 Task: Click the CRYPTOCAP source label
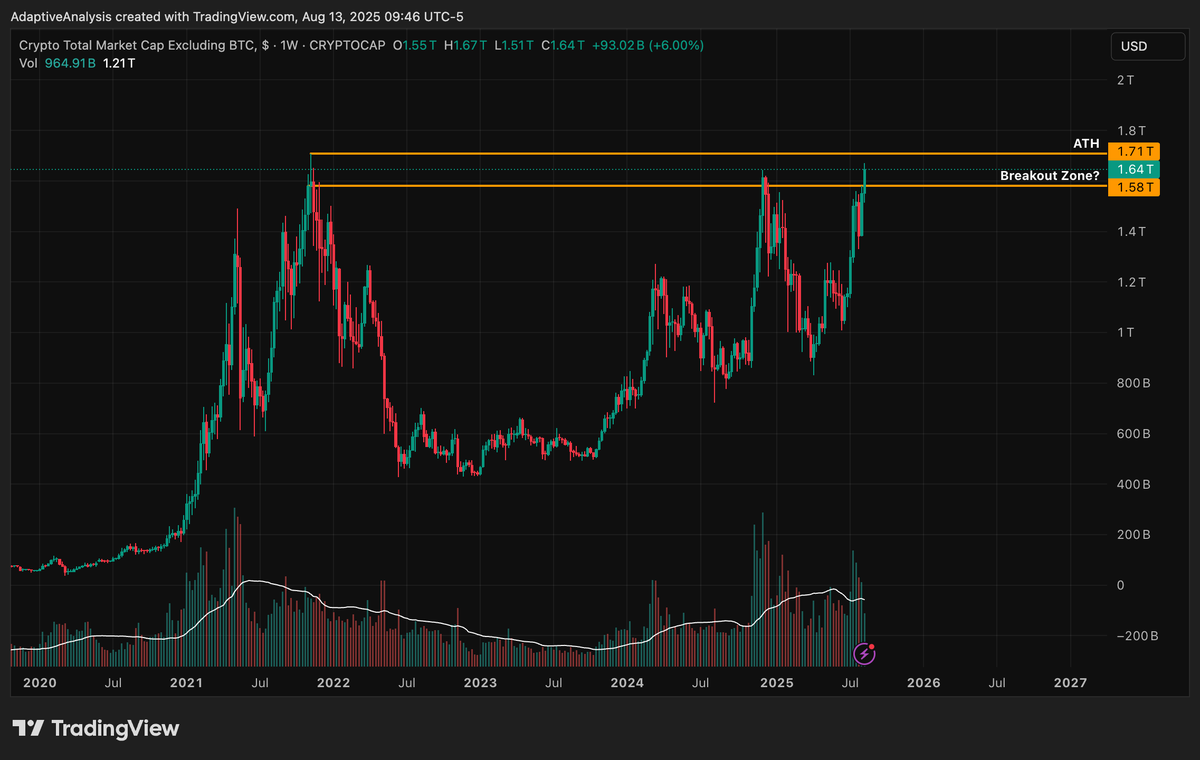[x=348, y=45]
